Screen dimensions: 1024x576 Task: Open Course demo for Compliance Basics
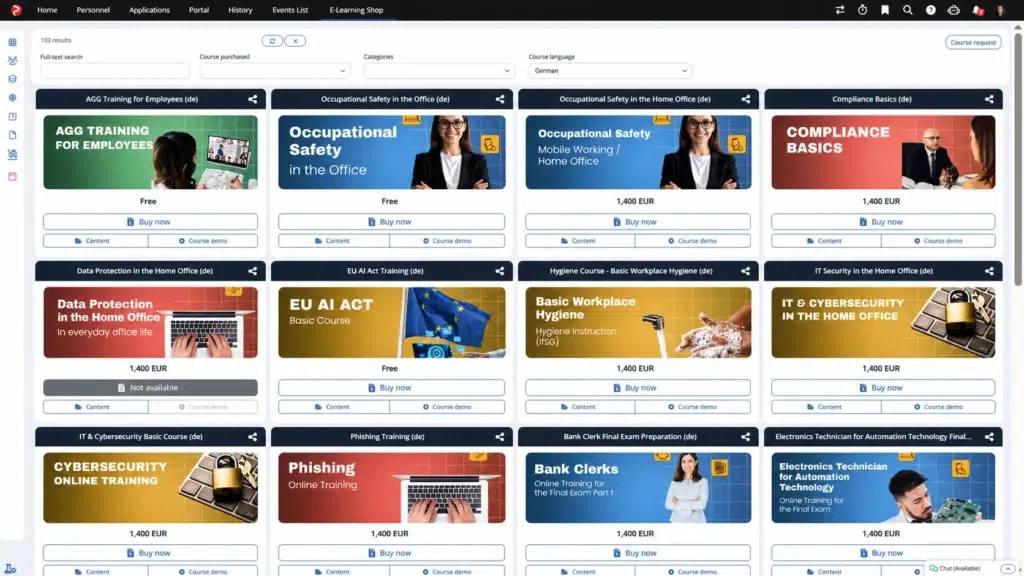pyautogui.click(x=938, y=241)
